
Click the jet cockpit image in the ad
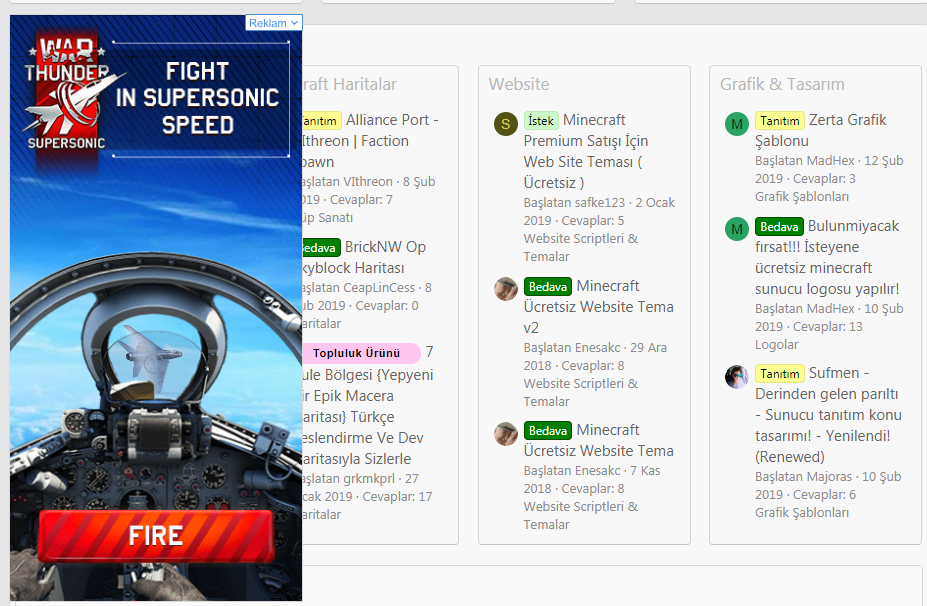[x=156, y=378]
